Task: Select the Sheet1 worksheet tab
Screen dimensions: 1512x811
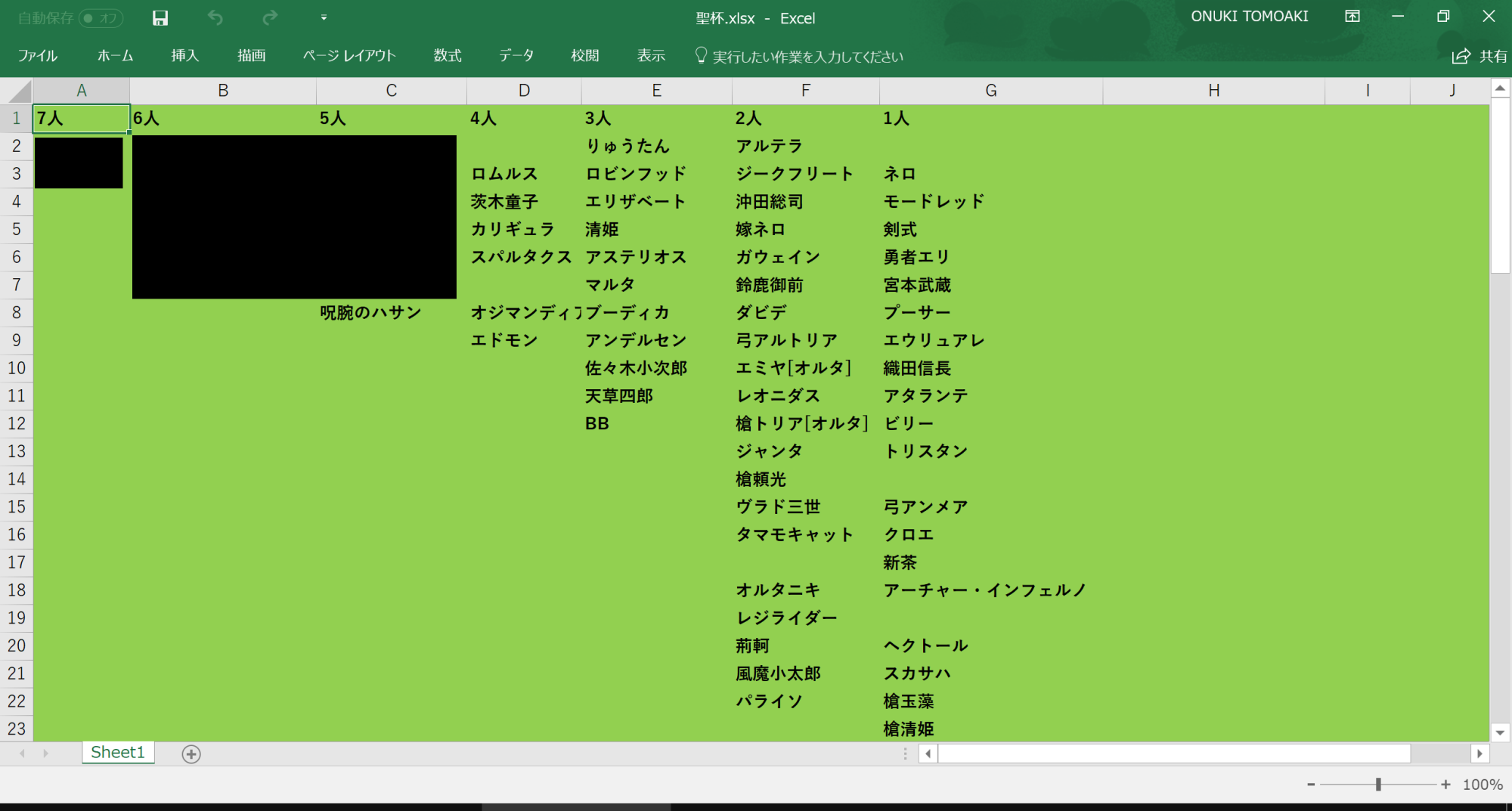Action: (x=117, y=752)
